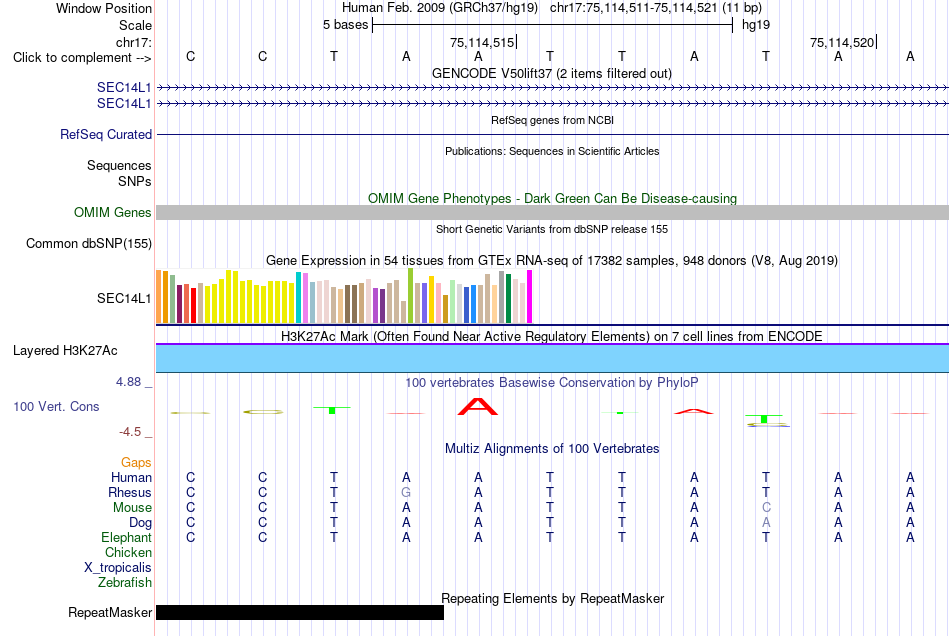Open the 'OMIM Gene Phenotypes' track title
Viewport: 950px width, 636px height.
pyautogui.click(x=552, y=198)
